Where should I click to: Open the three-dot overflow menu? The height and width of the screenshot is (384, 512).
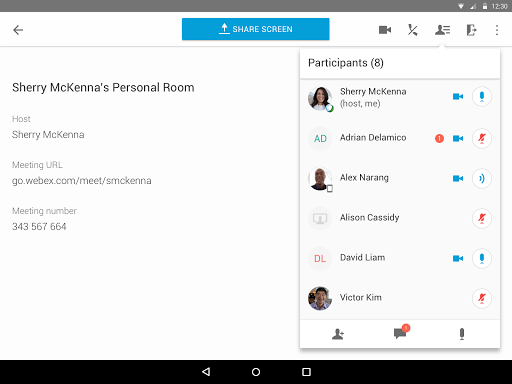tap(497, 30)
